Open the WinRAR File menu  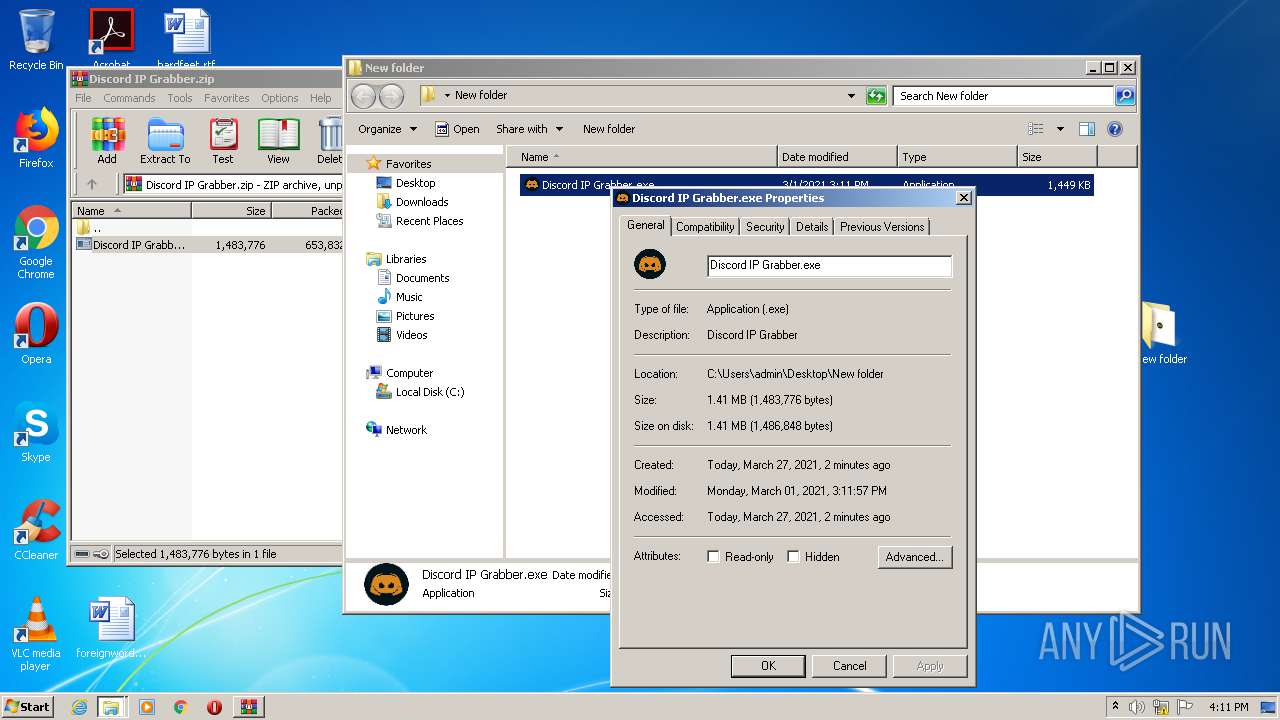coord(83,98)
